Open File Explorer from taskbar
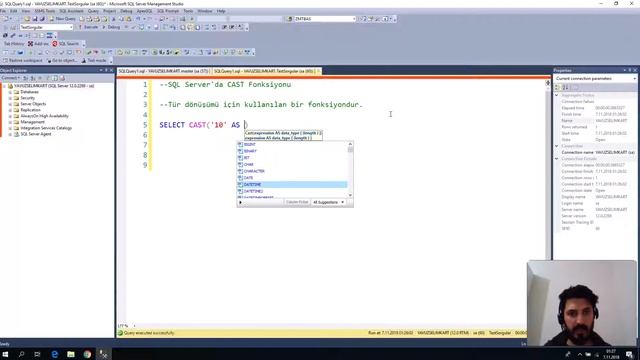The image size is (640, 360). pyautogui.click(x=71, y=354)
